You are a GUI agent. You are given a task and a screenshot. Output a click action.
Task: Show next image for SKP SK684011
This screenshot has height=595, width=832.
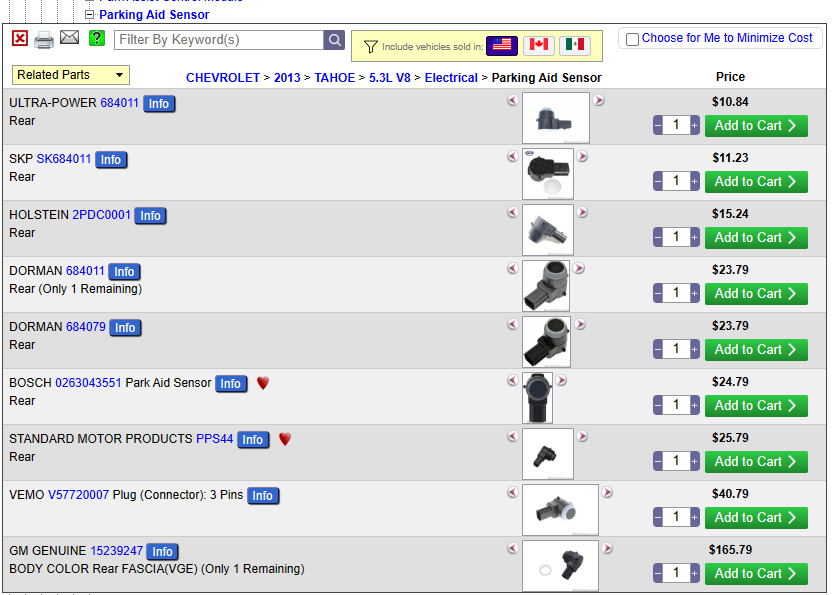click(582, 156)
